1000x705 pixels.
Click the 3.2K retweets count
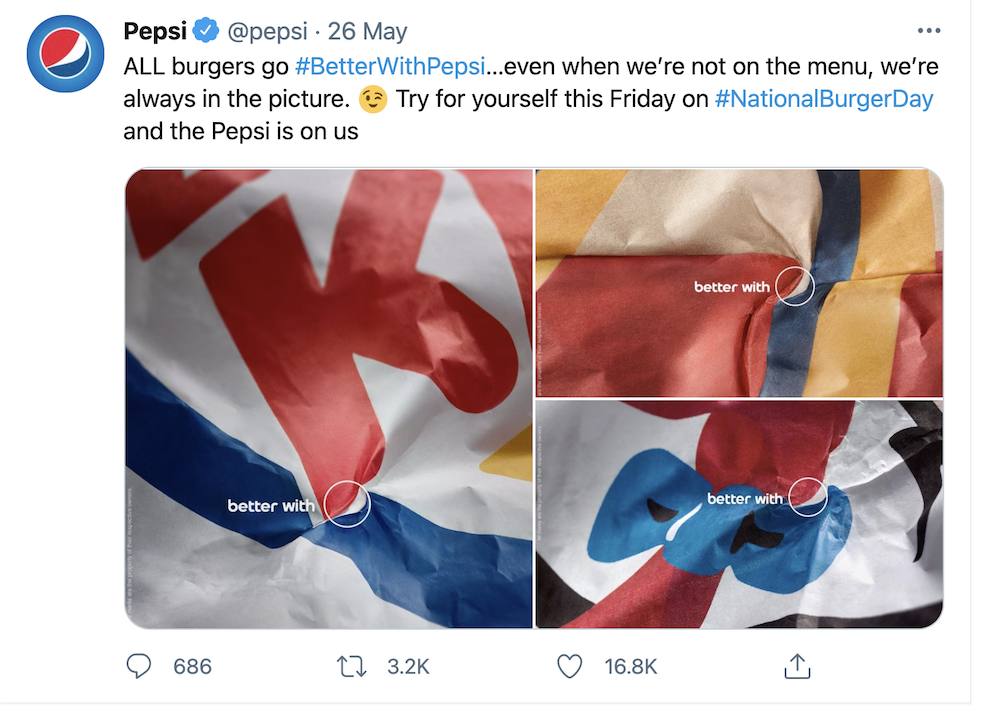click(408, 666)
